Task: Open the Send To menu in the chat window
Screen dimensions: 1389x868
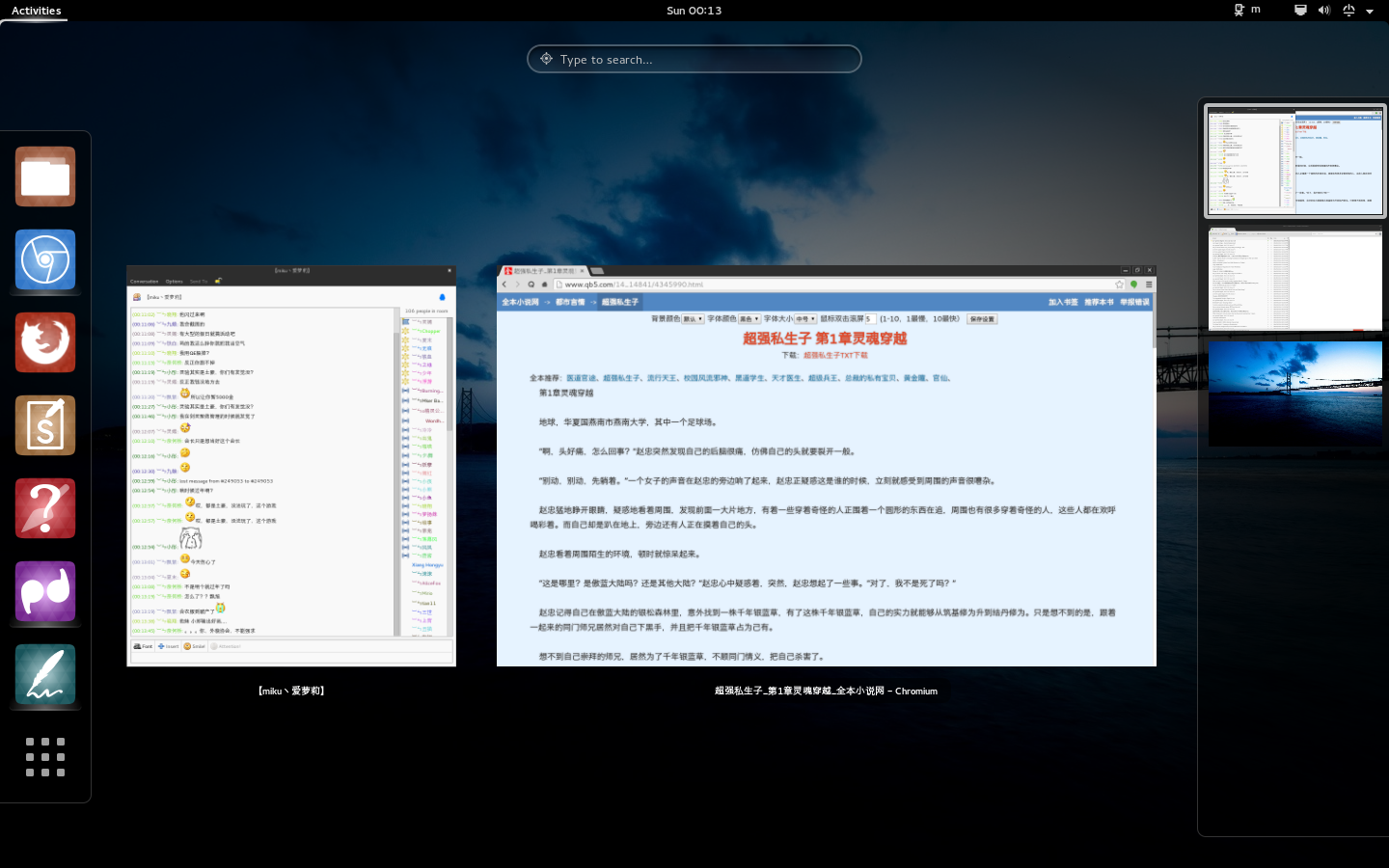Action: 198,282
